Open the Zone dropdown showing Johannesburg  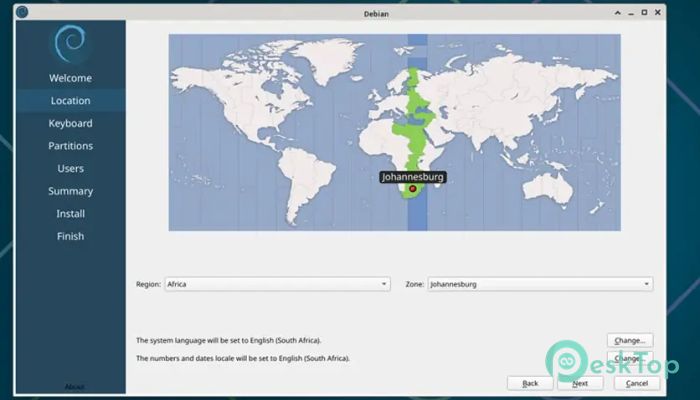tap(540, 284)
